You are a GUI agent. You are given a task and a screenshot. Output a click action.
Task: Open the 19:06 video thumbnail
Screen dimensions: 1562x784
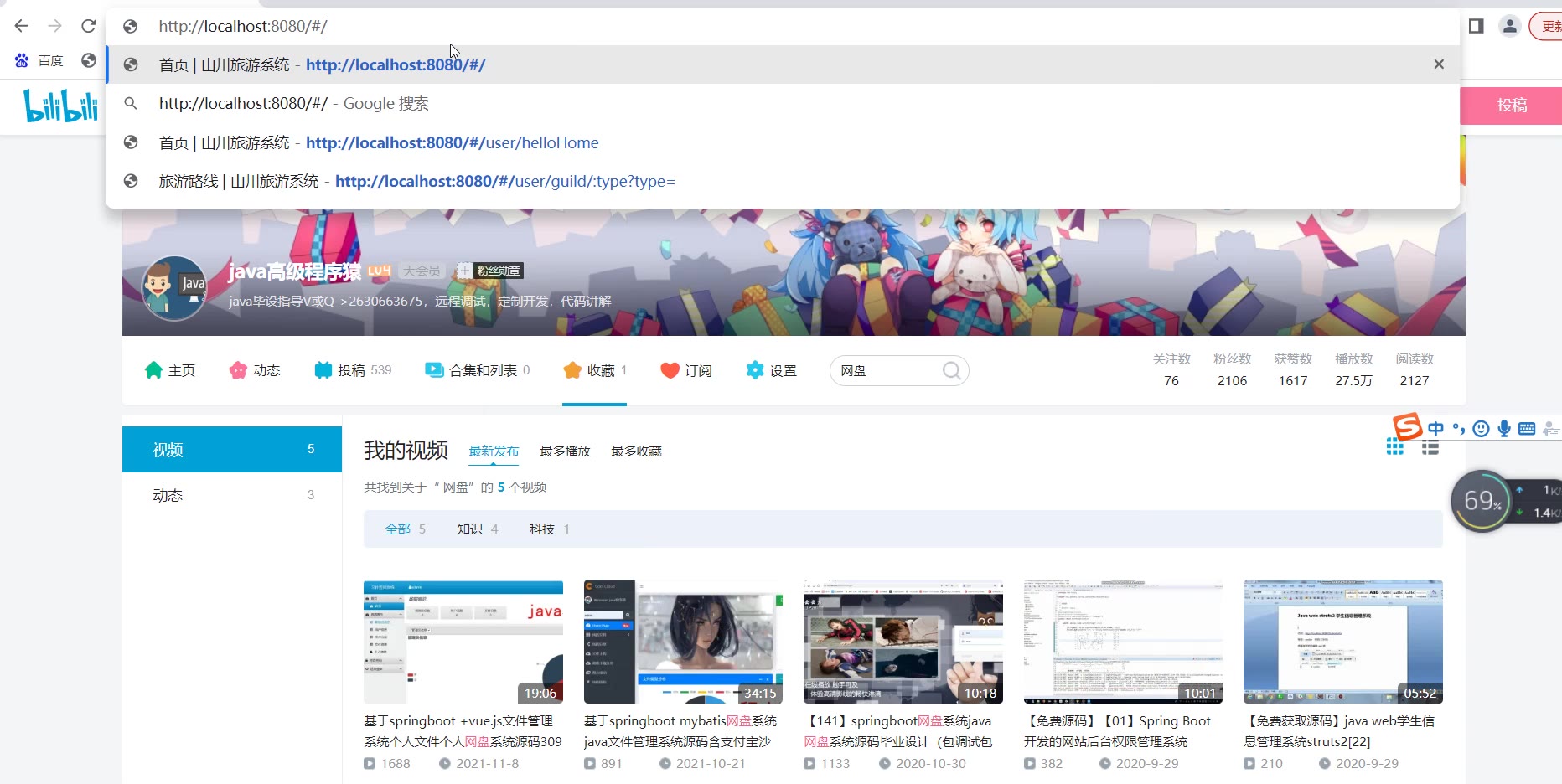[x=463, y=642]
